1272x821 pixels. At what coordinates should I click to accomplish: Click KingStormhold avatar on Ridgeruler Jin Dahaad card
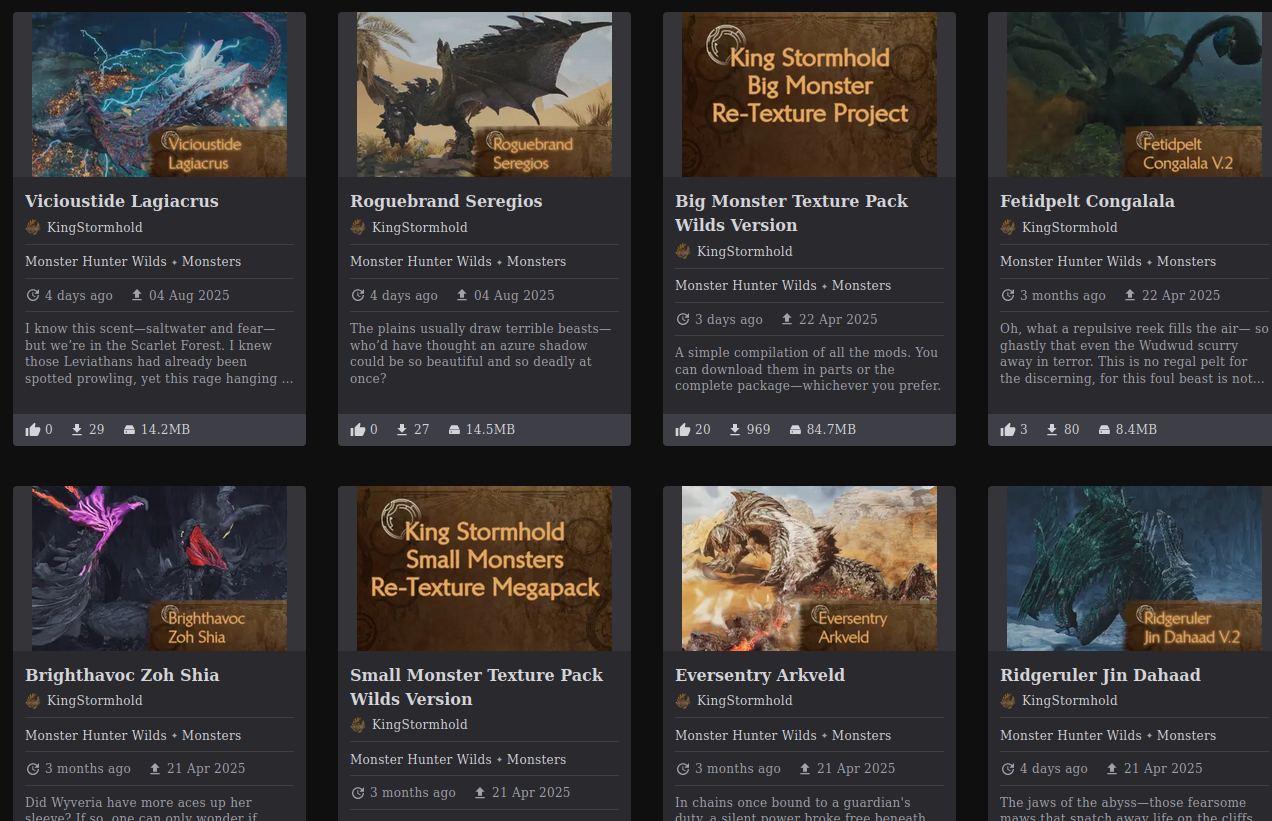(x=1008, y=700)
